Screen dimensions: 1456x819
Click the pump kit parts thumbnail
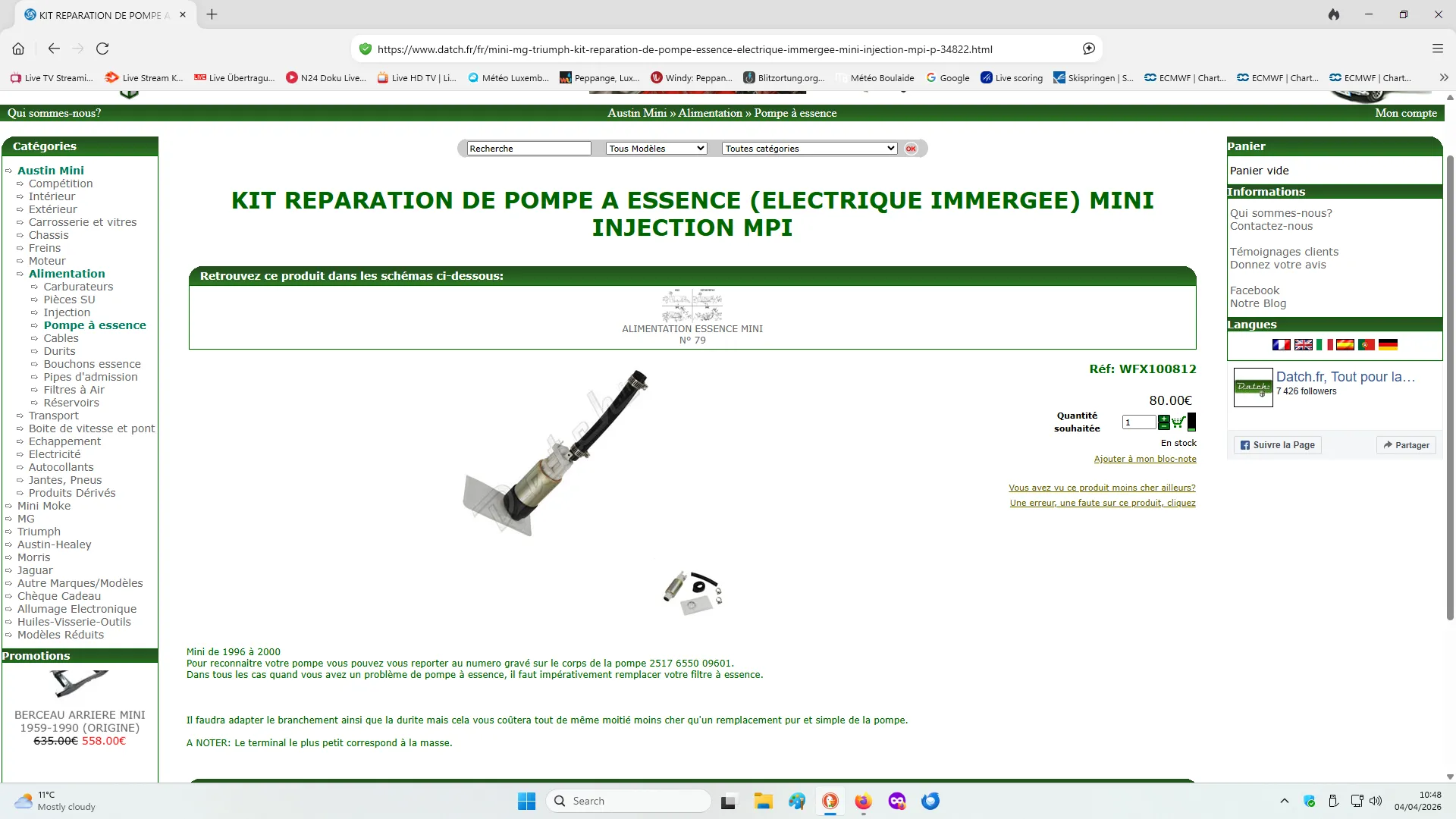point(692,592)
